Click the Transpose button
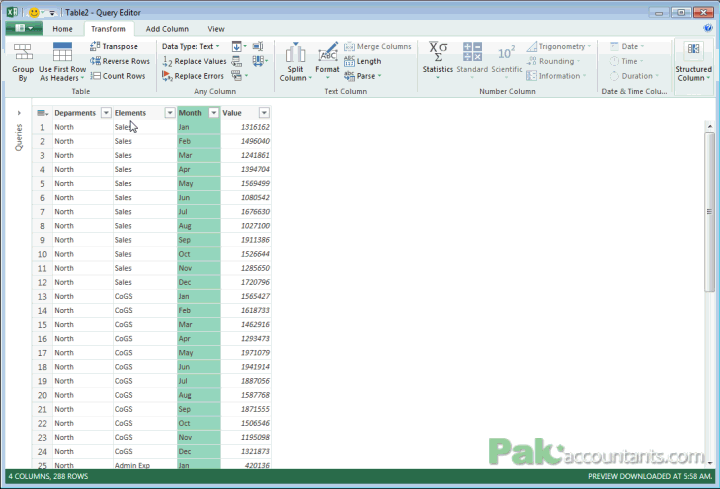The width and height of the screenshot is (720, 489). point(114,46)
